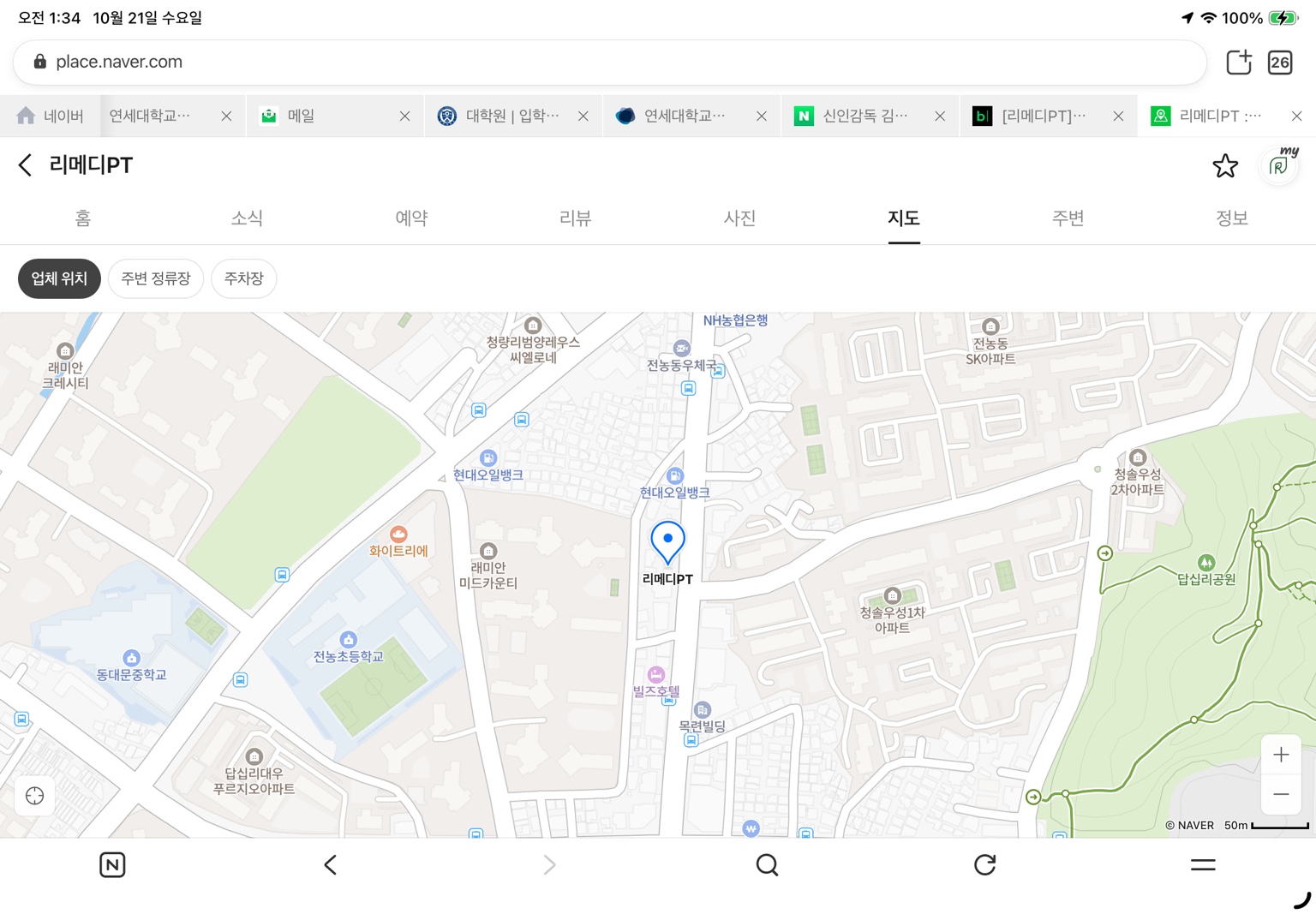Tap the battery indicator in status bar
The width and height of the screenshot is (1316, 914).
pos(1283,18)
